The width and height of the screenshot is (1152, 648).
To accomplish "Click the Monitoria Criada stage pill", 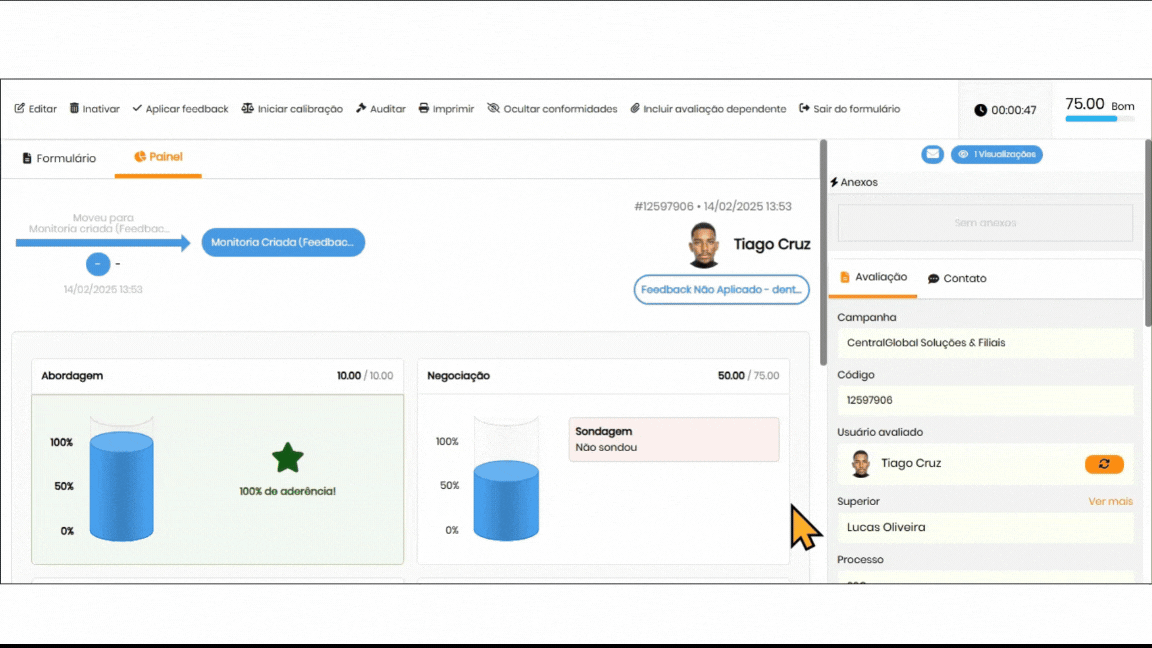I will [283, 242].
